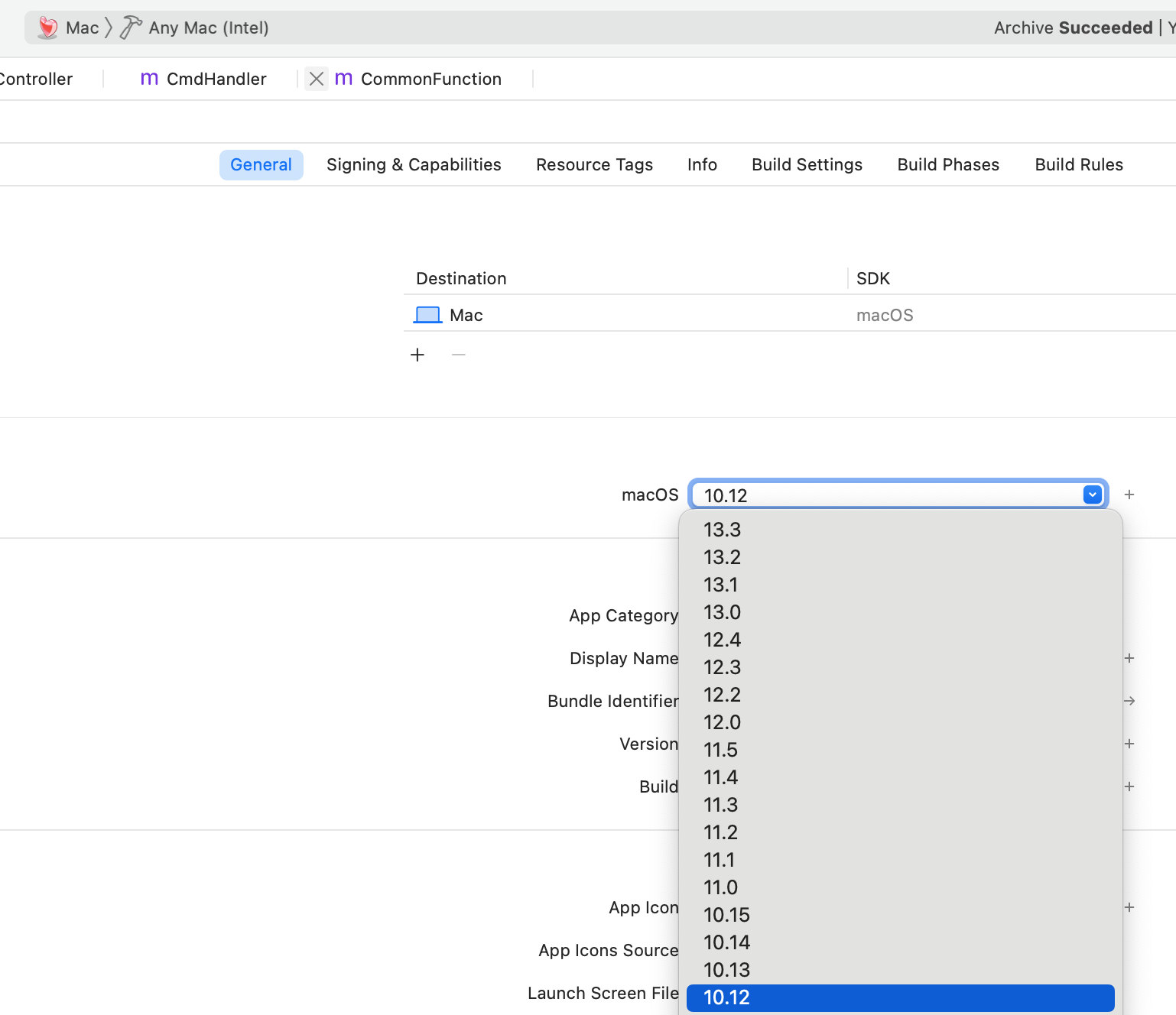Image resolution: width=1176 pixels, height=1015 pixels.
Task: Switch to the Info tab
Action: click(x=702, y=165)
